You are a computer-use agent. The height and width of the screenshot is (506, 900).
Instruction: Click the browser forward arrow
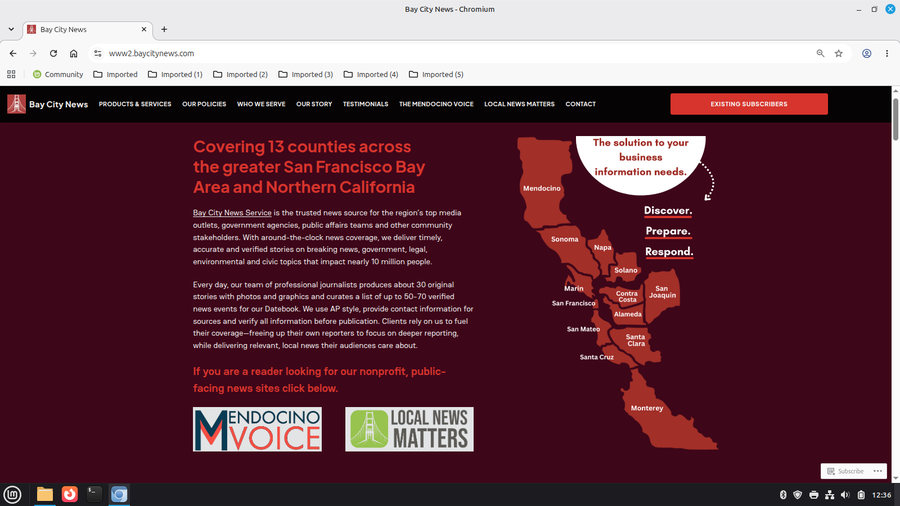33,53
